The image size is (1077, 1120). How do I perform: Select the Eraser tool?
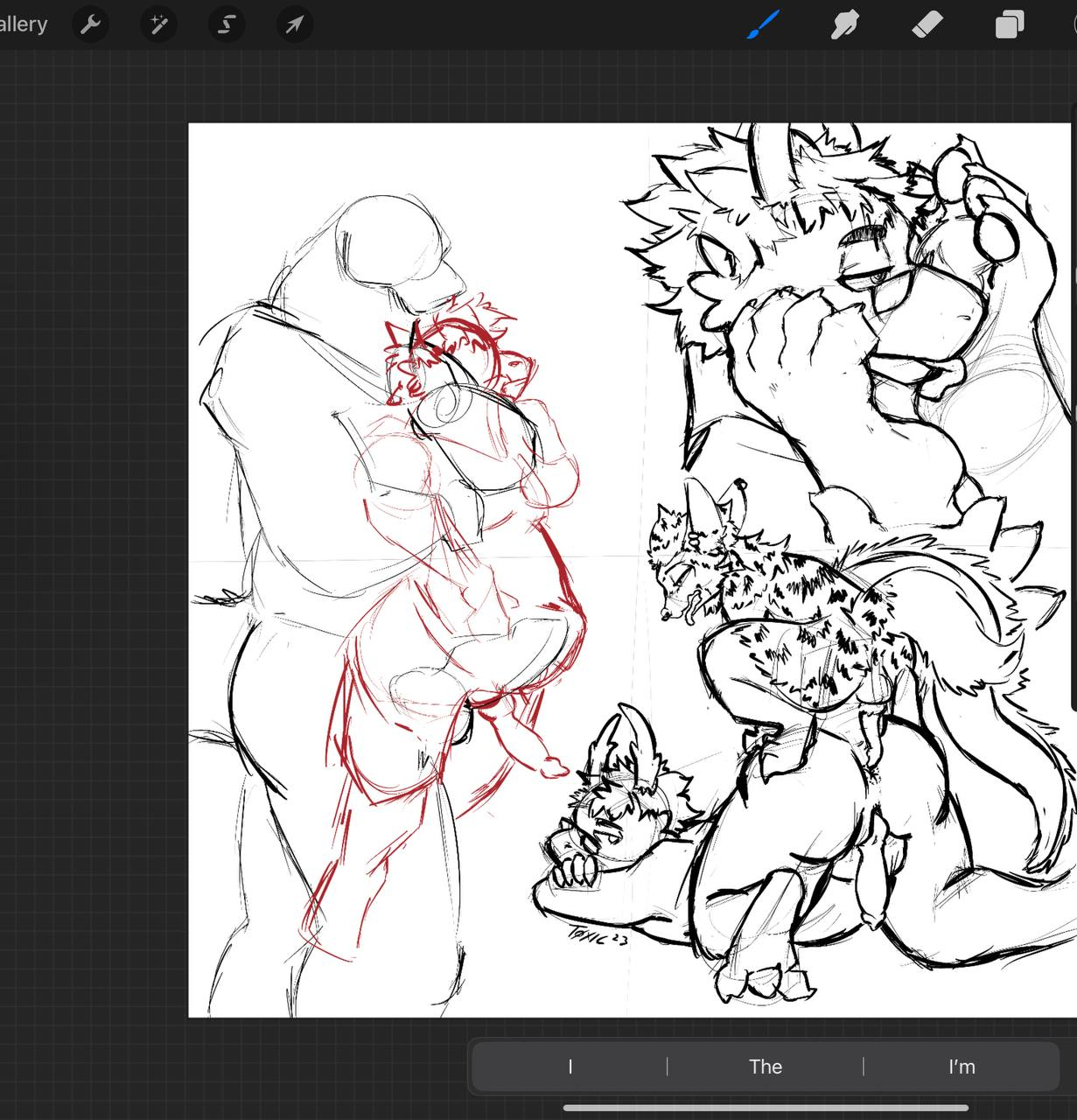[927, 24]
